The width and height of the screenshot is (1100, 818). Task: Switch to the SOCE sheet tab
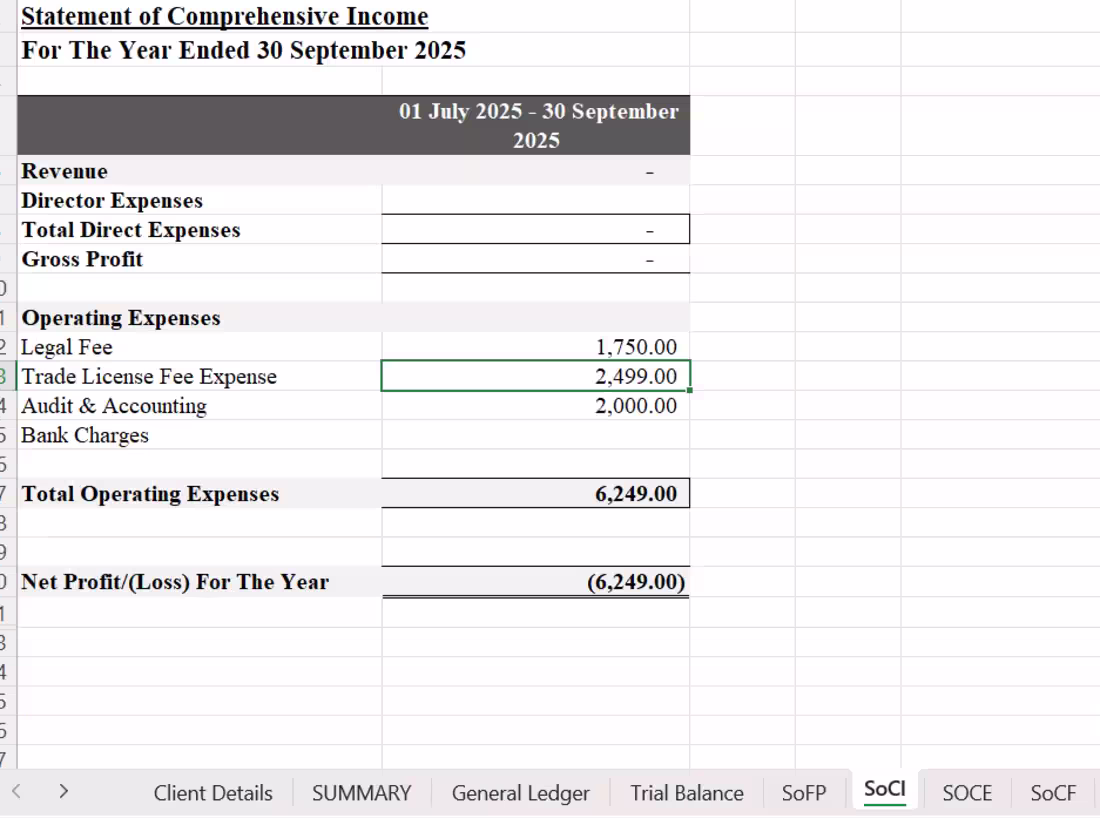point(967,793)
